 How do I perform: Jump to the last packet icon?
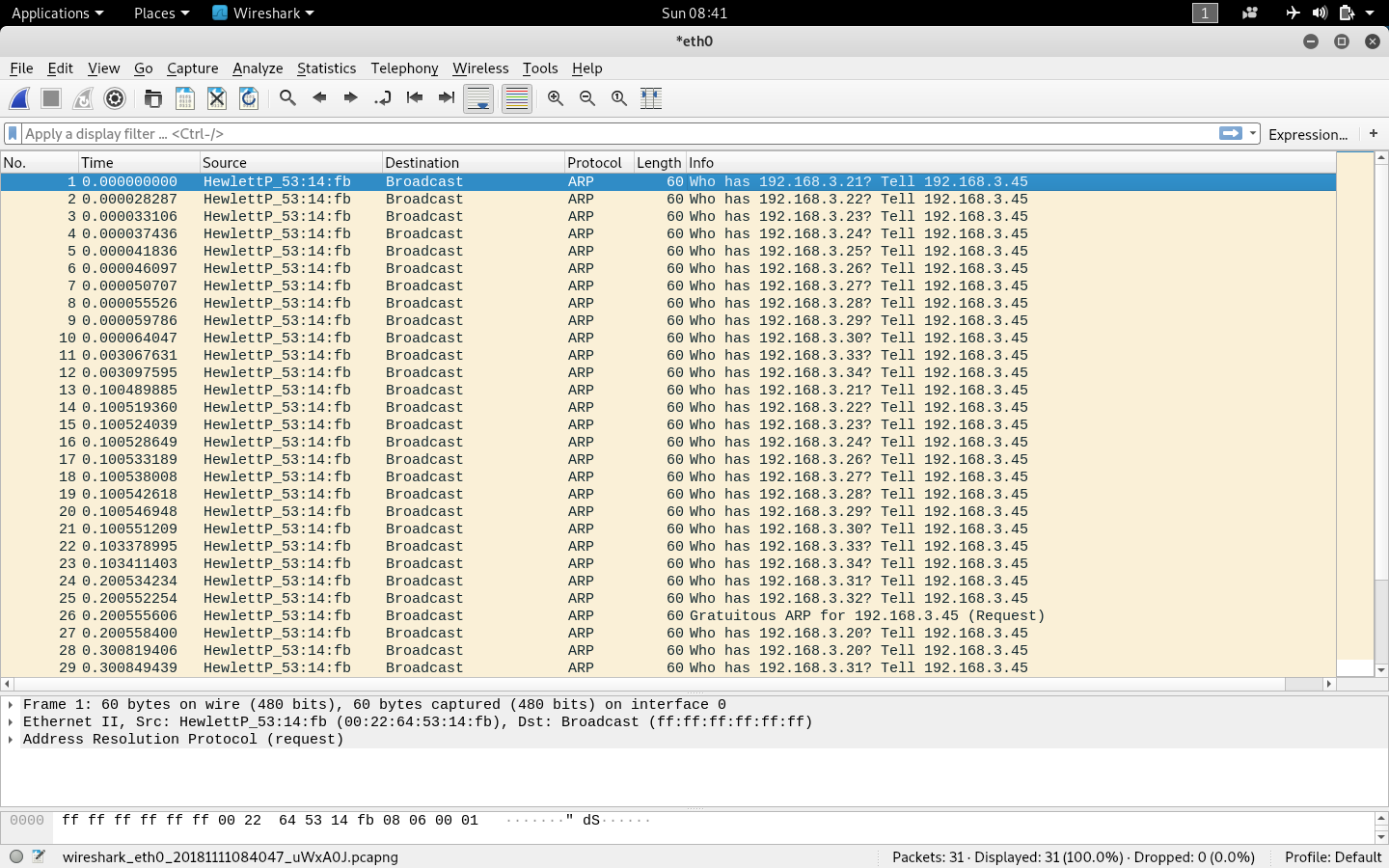click(447, 97)
